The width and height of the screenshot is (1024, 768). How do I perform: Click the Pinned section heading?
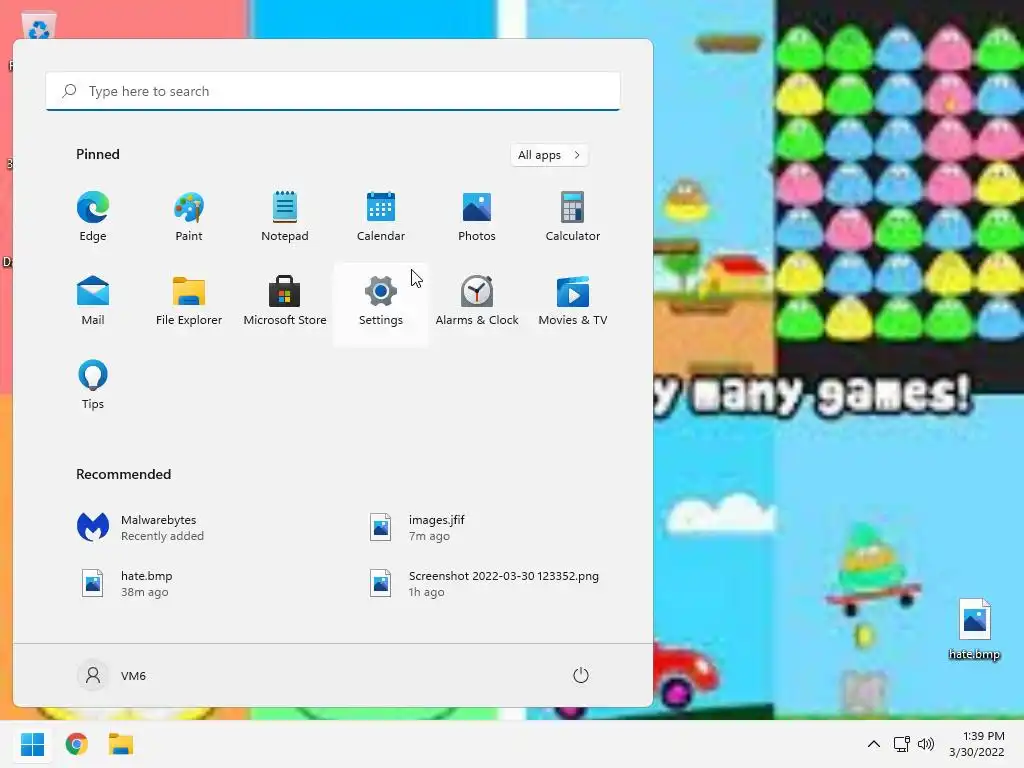click(x=98, y=154)
